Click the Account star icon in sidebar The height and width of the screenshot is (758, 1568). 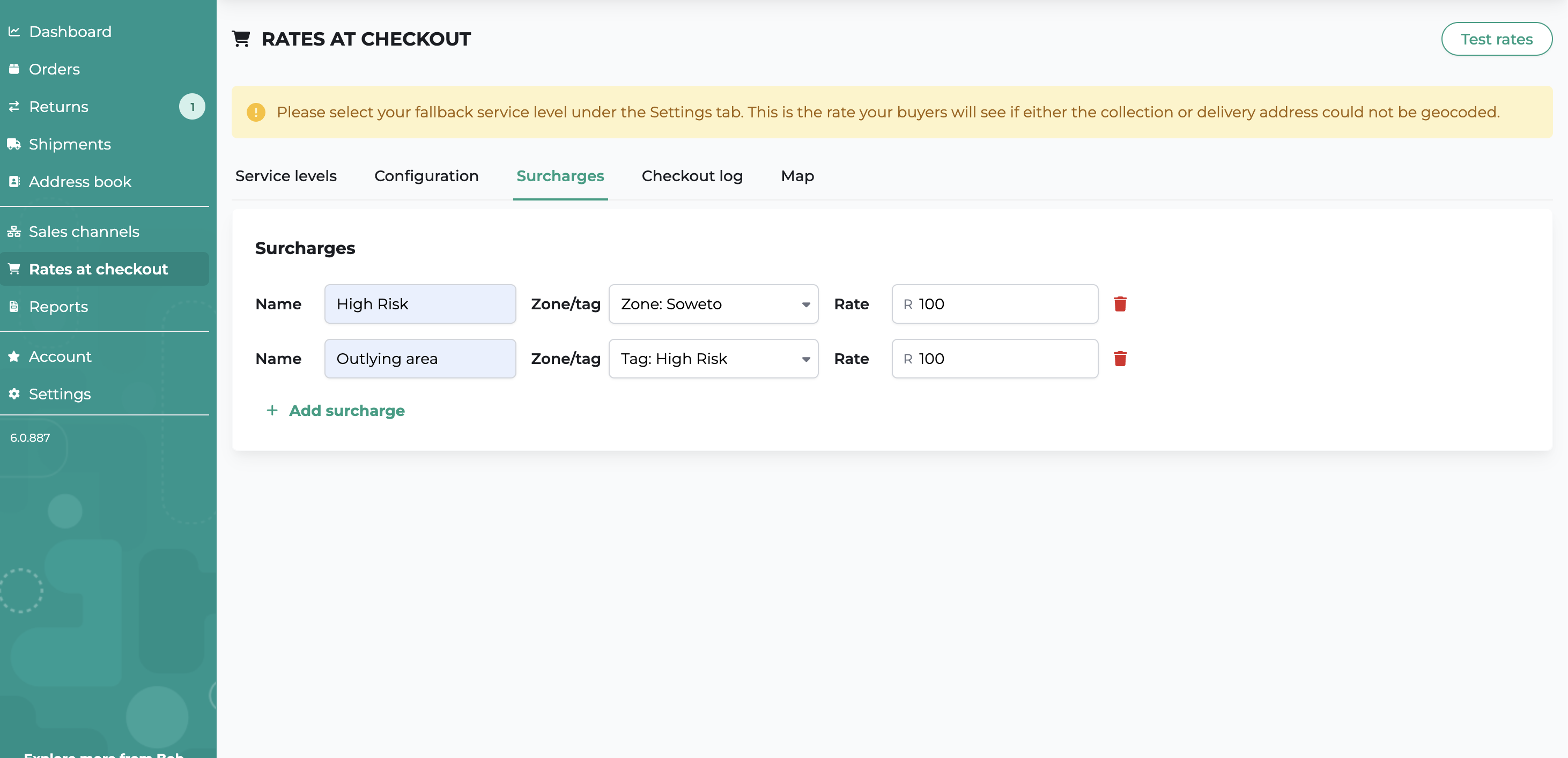pyautogui.click(x=14, y=356)
